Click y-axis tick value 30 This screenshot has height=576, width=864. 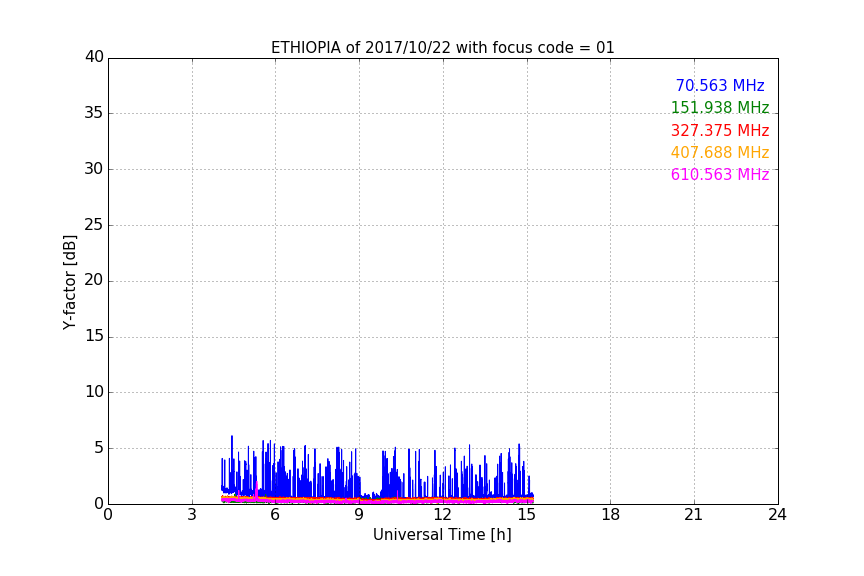click(x=94, y=169)
